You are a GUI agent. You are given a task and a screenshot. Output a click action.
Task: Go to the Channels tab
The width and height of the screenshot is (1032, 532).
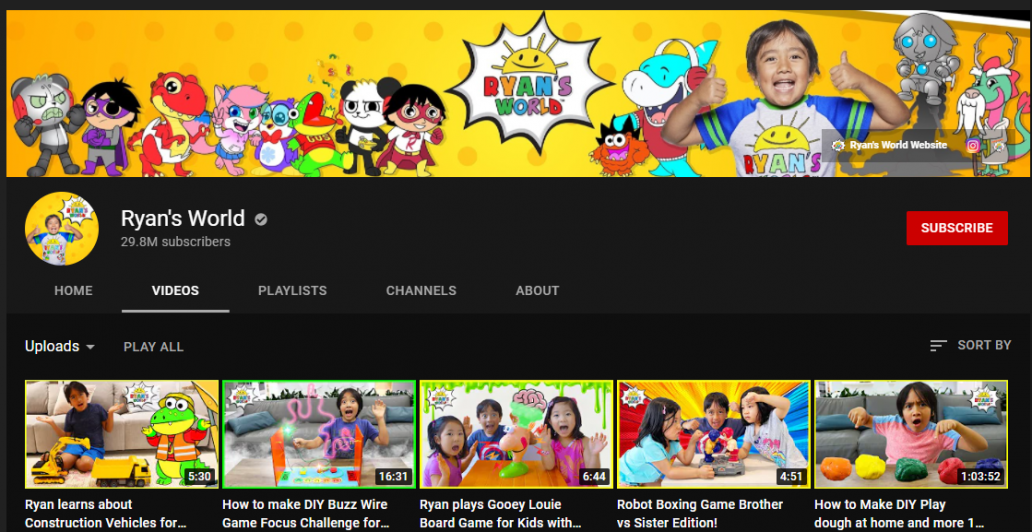421,290
